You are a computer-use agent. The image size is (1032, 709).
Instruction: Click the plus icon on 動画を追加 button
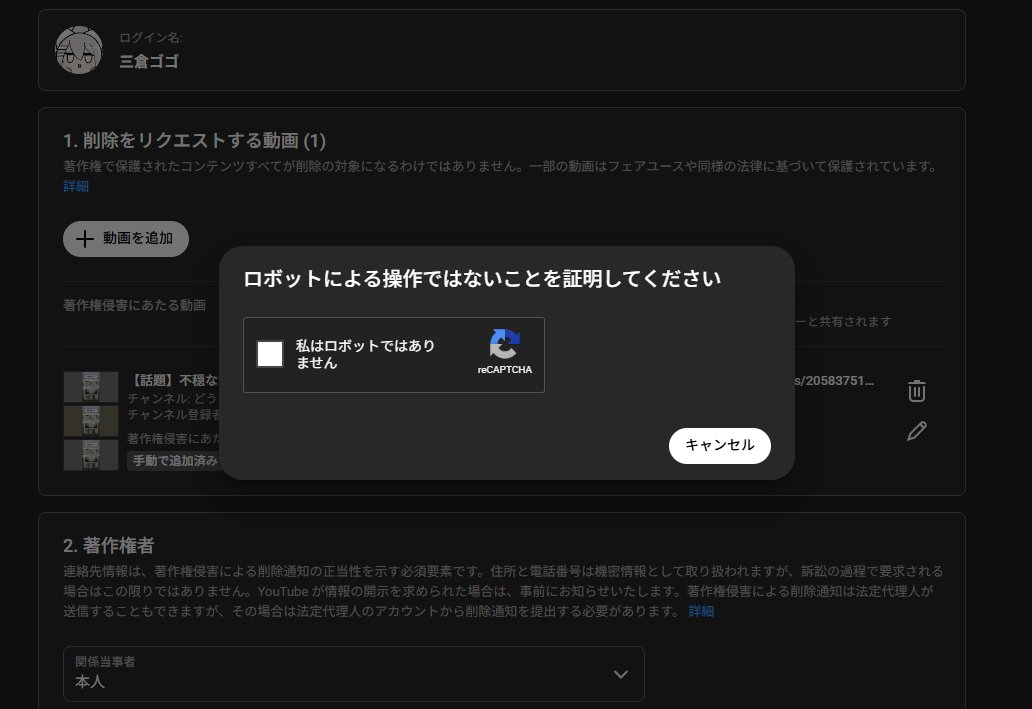[x=84, y=238]
